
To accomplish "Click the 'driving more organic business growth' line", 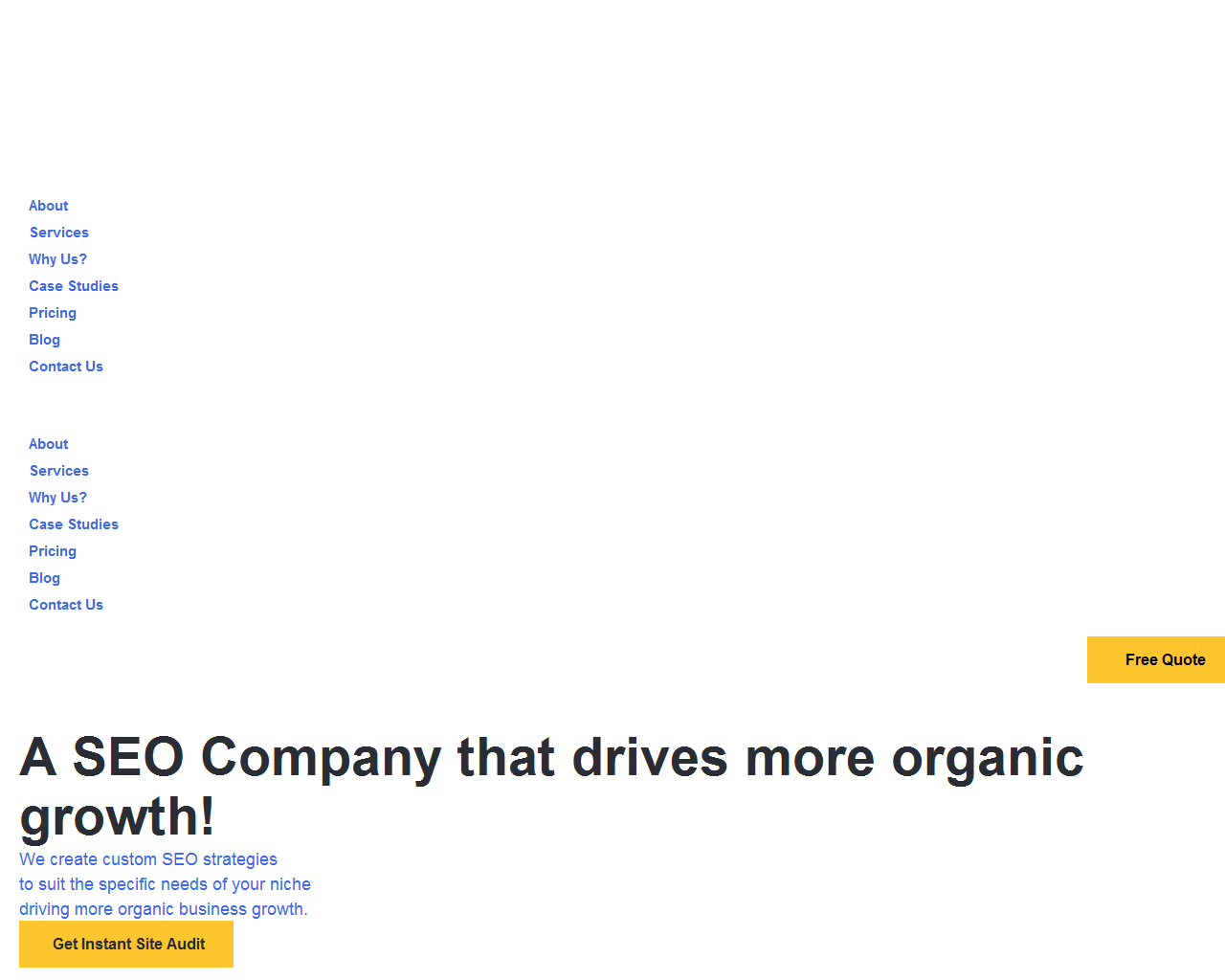I will coord(164,909).
